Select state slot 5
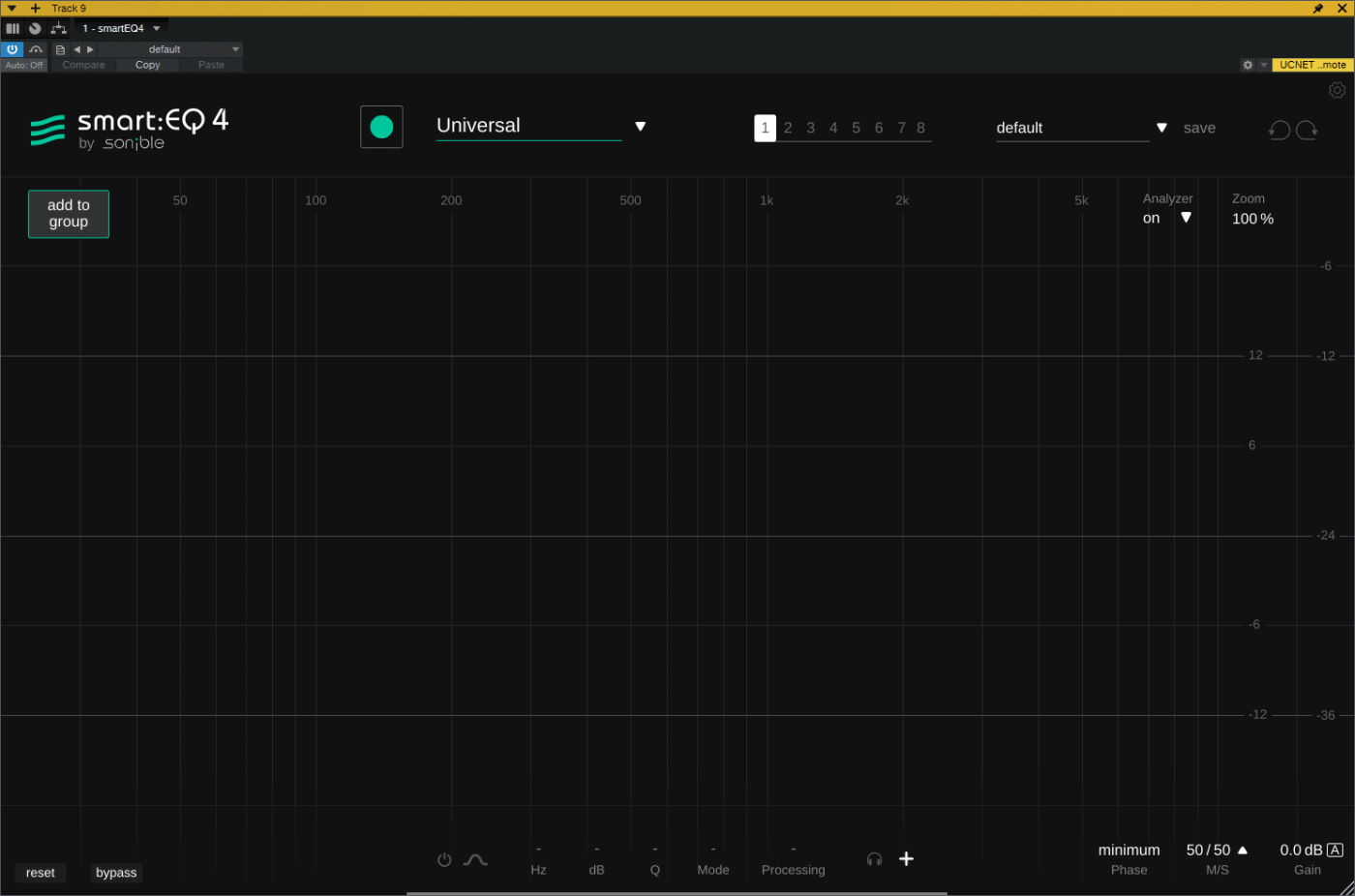 tap(856, 128)
